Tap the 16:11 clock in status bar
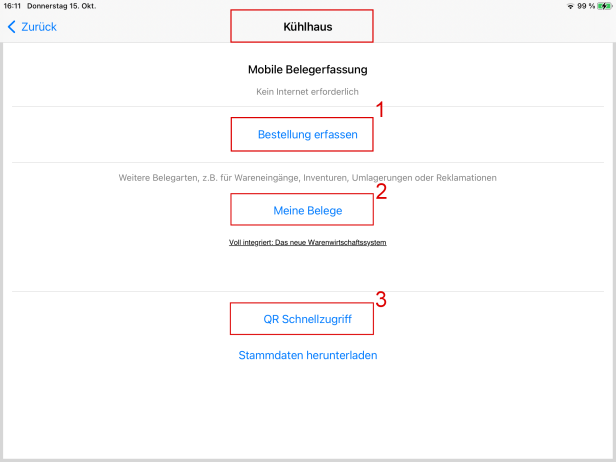Viewport: 616px width, 462px height. tap(13, 6)
